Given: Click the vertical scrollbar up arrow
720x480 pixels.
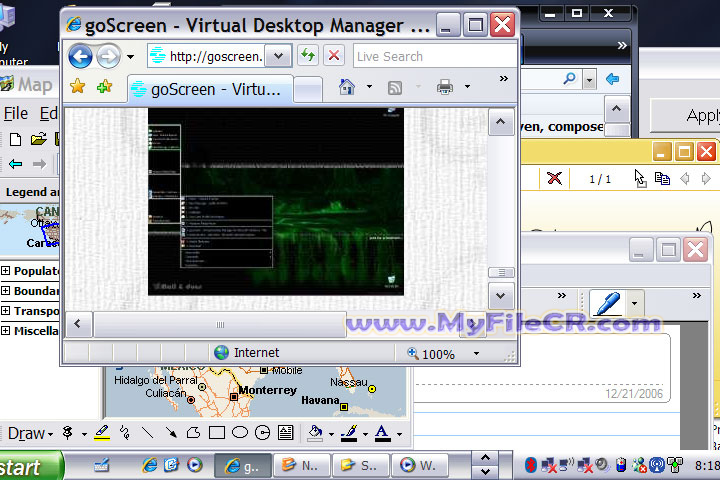Looking at the screenshot, I should (x=501, y=122).
